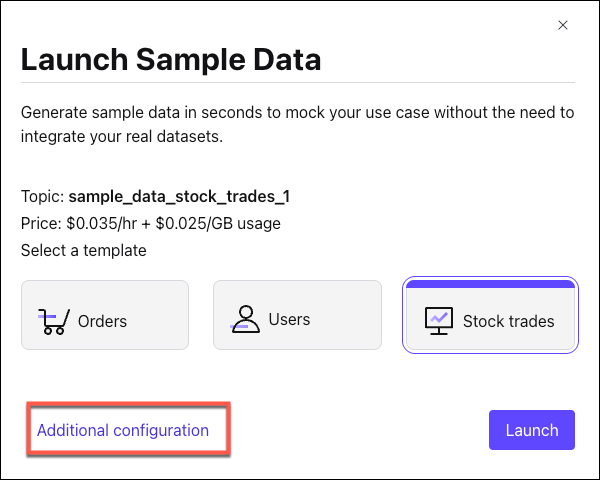
Task: Open the Additional configuration link
Action: coord(123,430)
